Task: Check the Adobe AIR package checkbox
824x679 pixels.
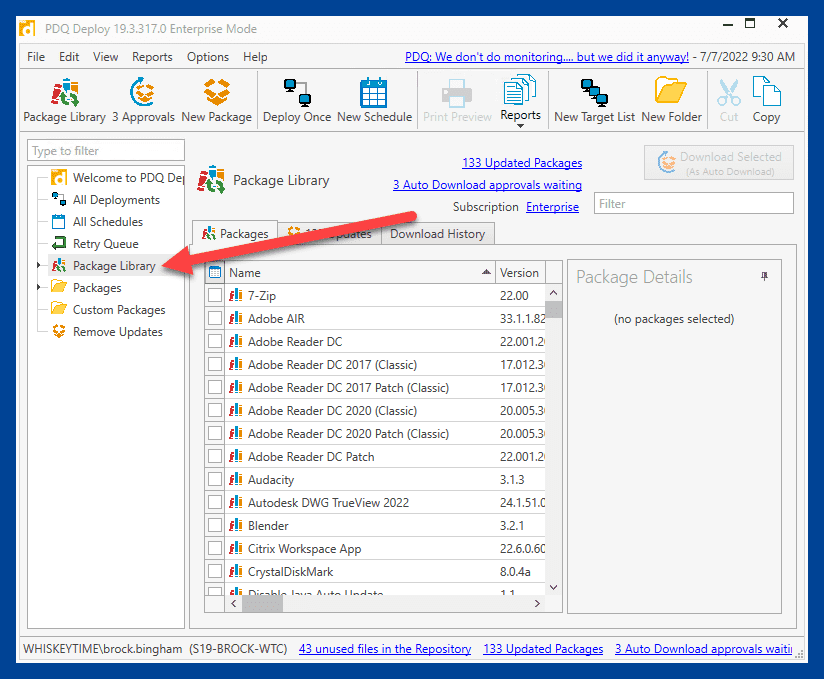Action: pos(214,318)
